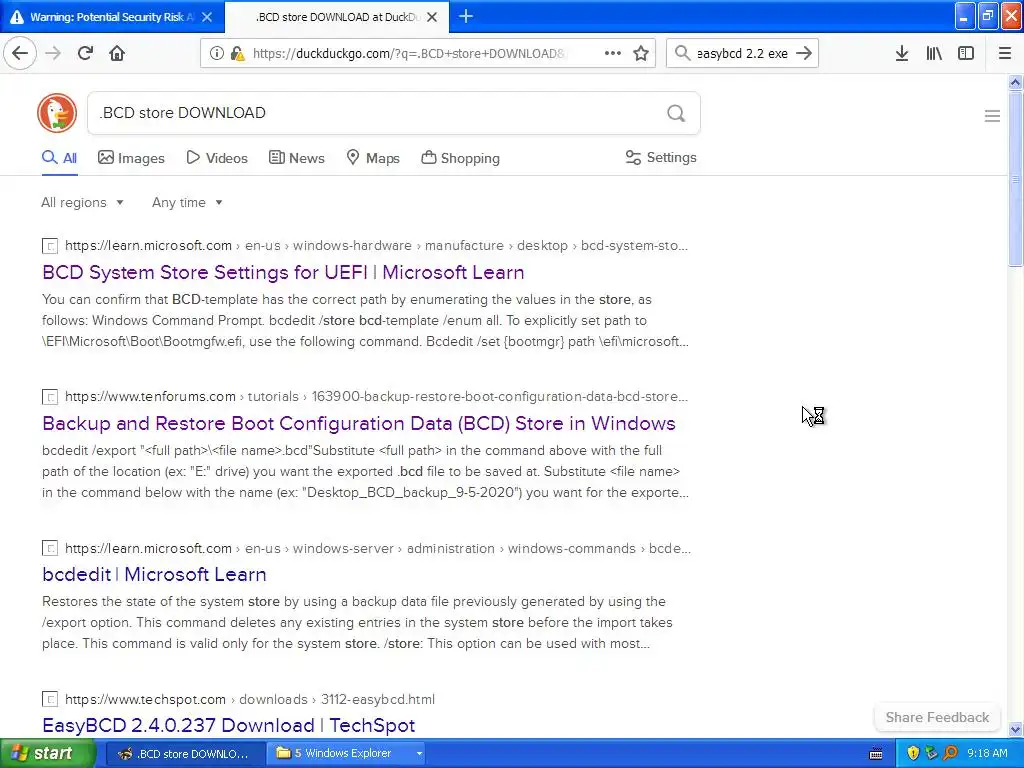Switch to Maps results
Viewport: 1024px width, 768px height.
coord(373,158)
